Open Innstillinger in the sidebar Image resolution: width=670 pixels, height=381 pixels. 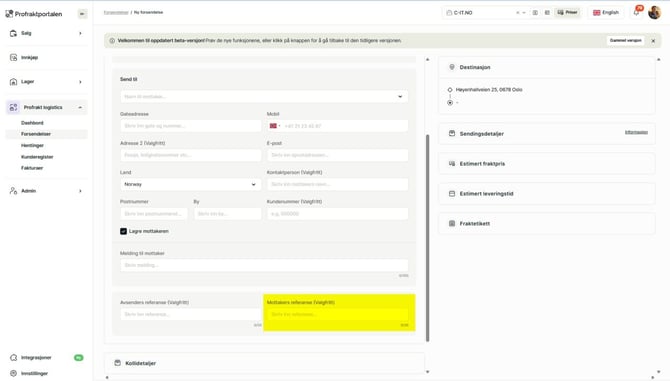(x=35, y=373)
